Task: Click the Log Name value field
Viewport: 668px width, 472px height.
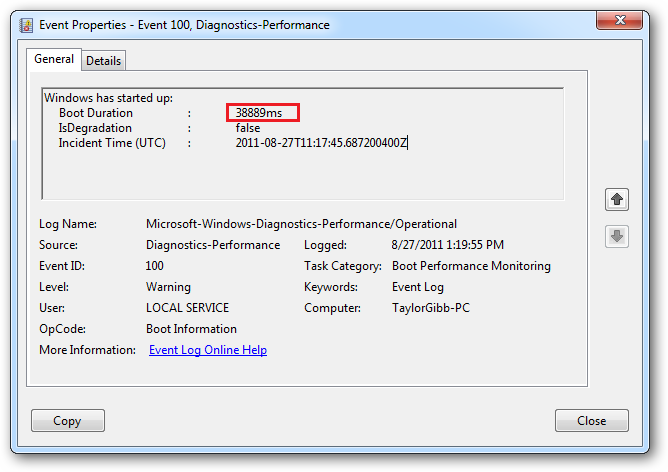Action: click(x=301, y=224)
